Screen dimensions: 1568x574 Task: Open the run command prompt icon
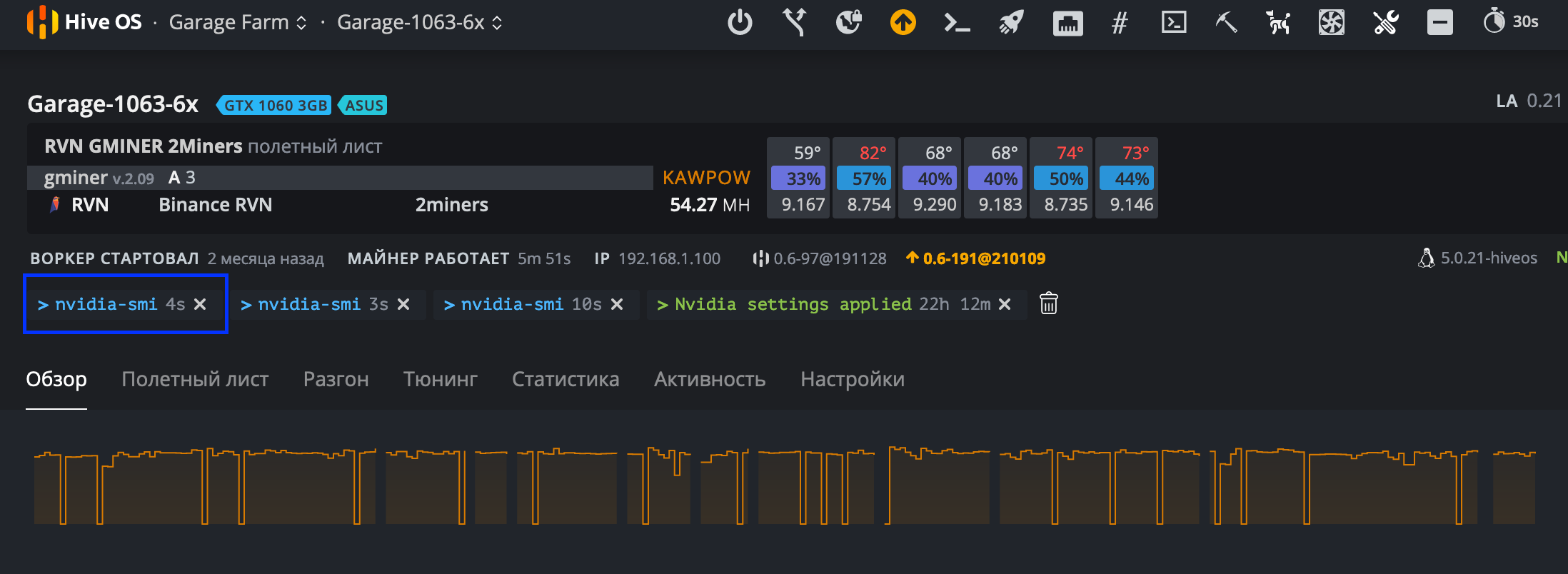click(957, 22)
